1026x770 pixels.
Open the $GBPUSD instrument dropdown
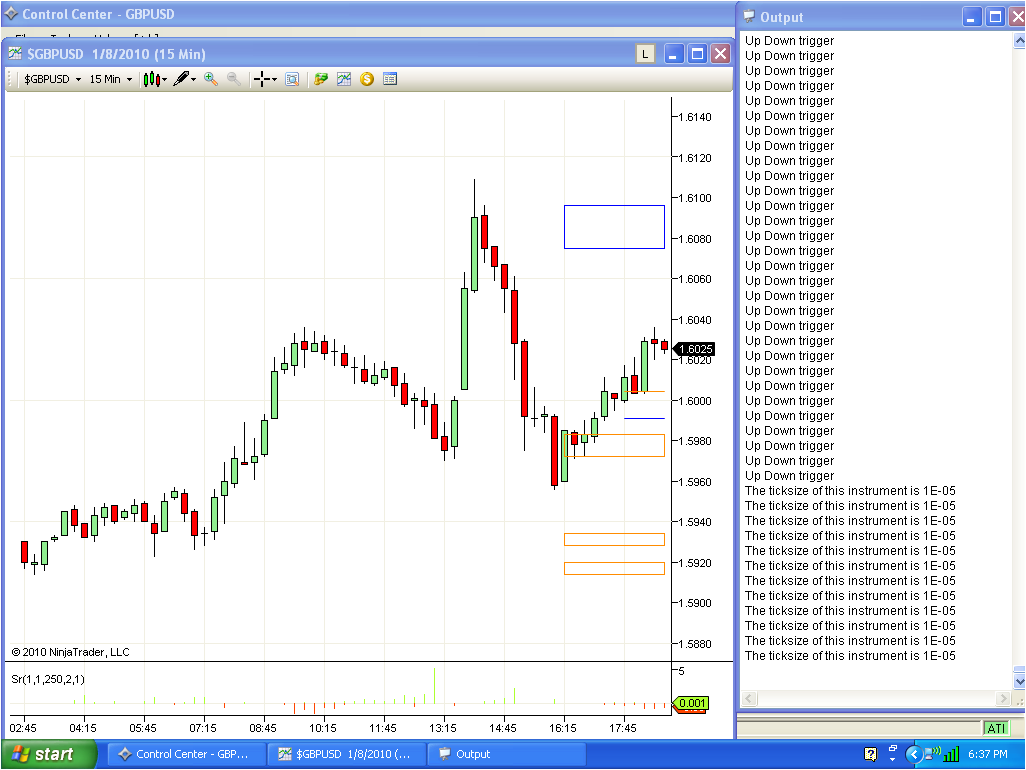click(52, 79)
